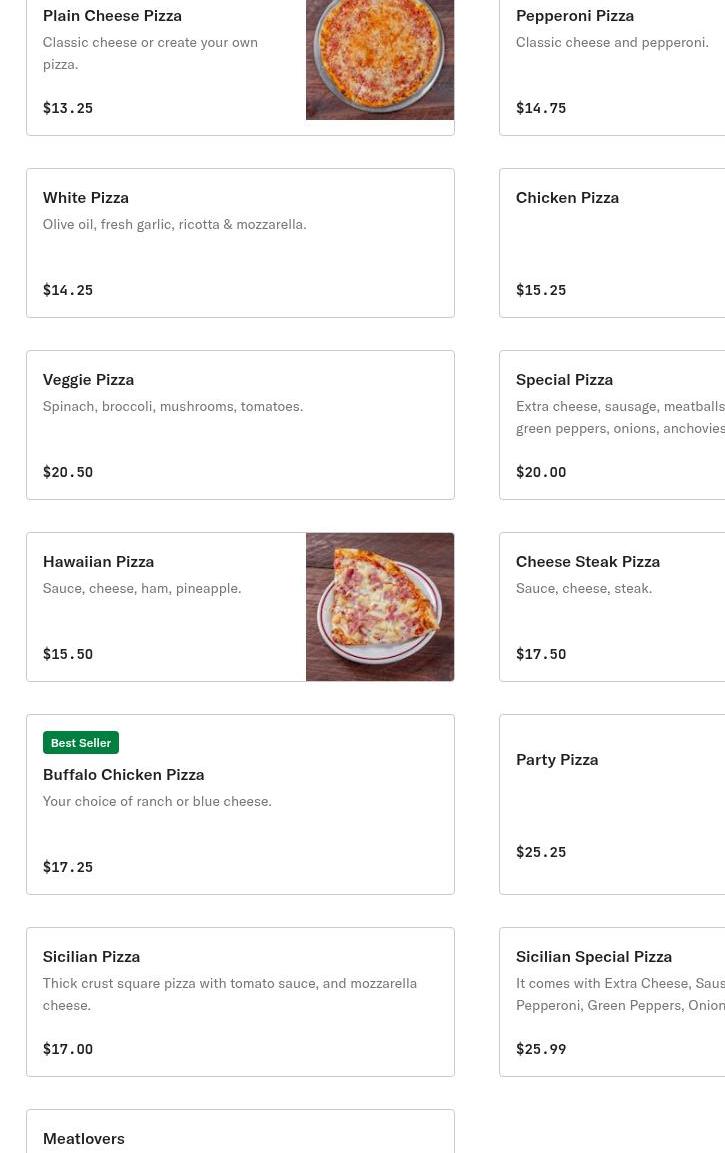Click the $25.25 Party Pizza price
This screenshot has height=1153, width=725.
pos(541,852)
